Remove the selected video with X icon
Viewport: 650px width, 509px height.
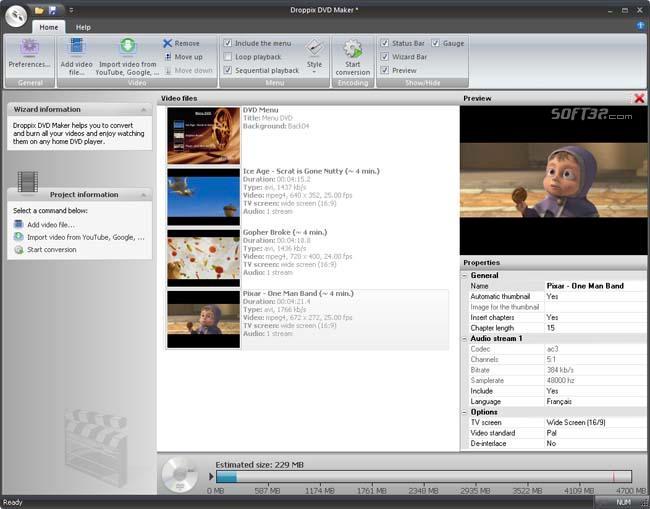click(x=167, y=43)
